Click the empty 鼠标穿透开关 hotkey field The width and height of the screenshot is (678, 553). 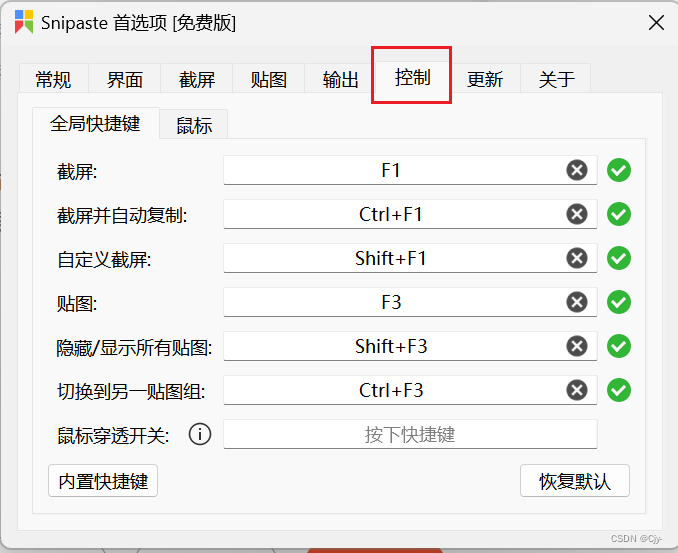[410, 434]
